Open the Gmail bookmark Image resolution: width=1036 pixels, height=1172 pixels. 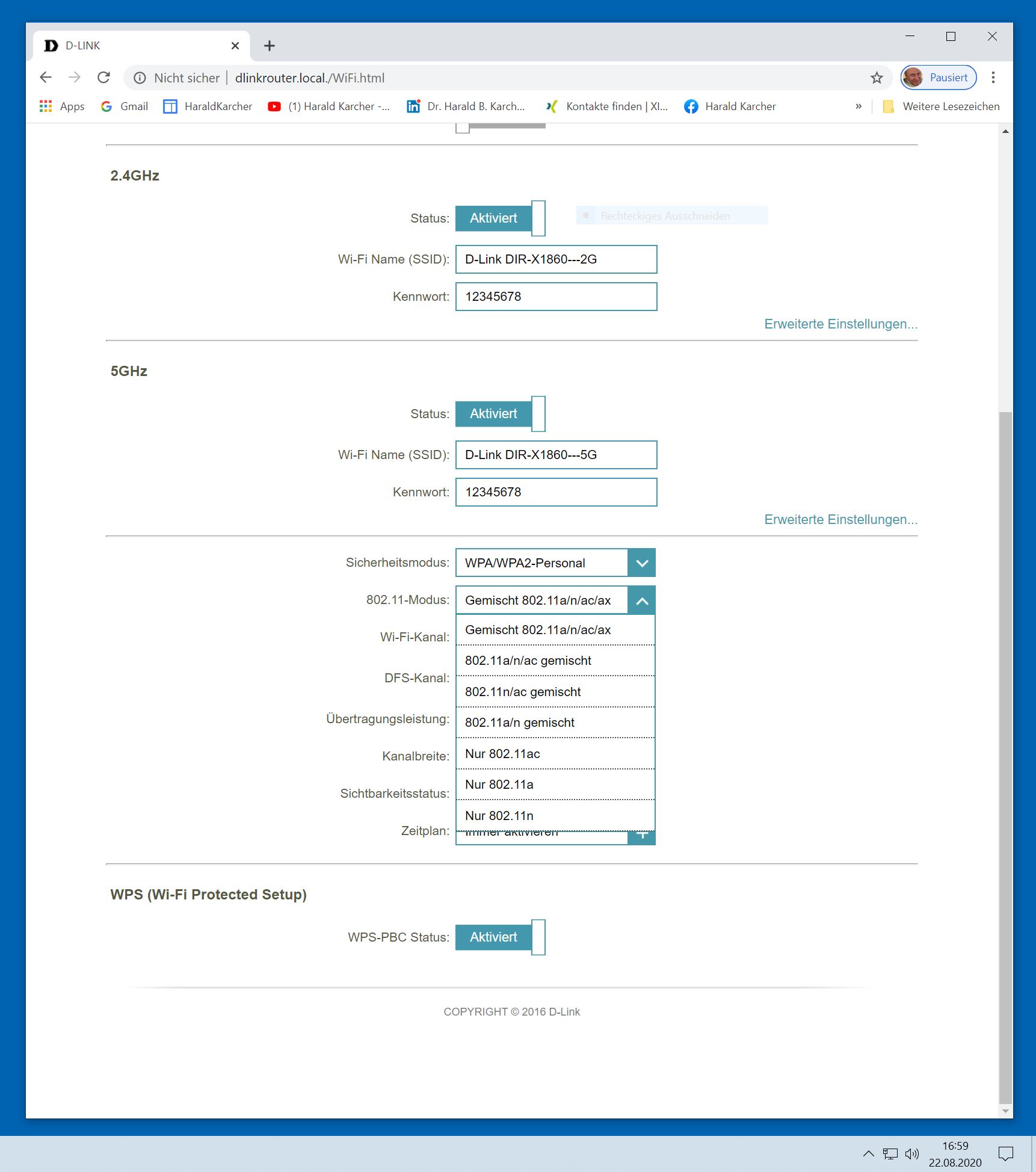pyautogui.click(x=125, y=106)
